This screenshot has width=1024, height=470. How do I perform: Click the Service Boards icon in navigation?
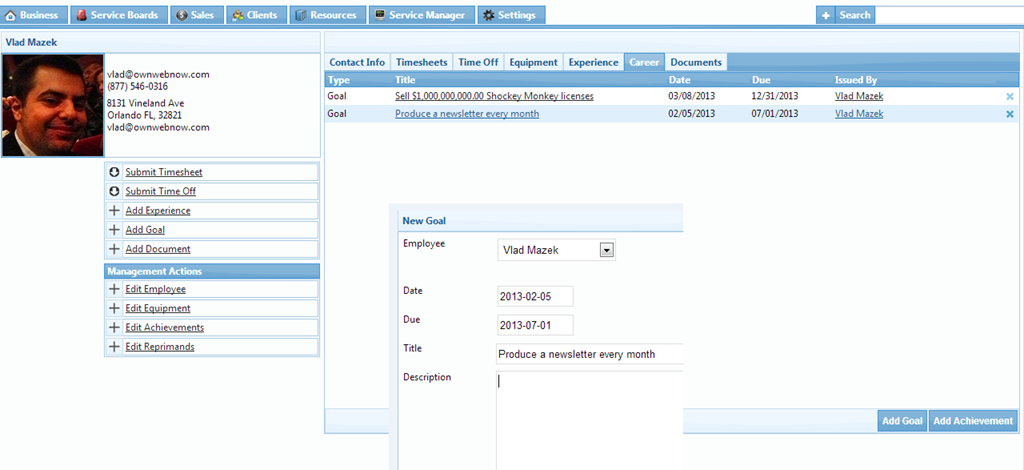click(81, 15)
